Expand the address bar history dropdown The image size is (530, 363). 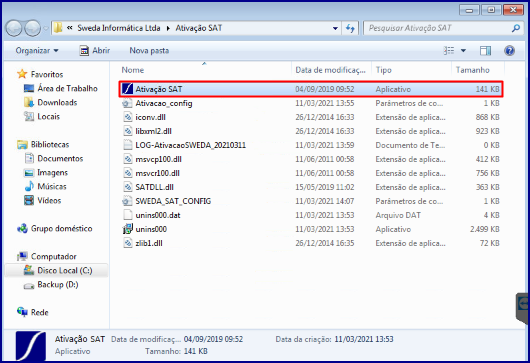(335, 28)
